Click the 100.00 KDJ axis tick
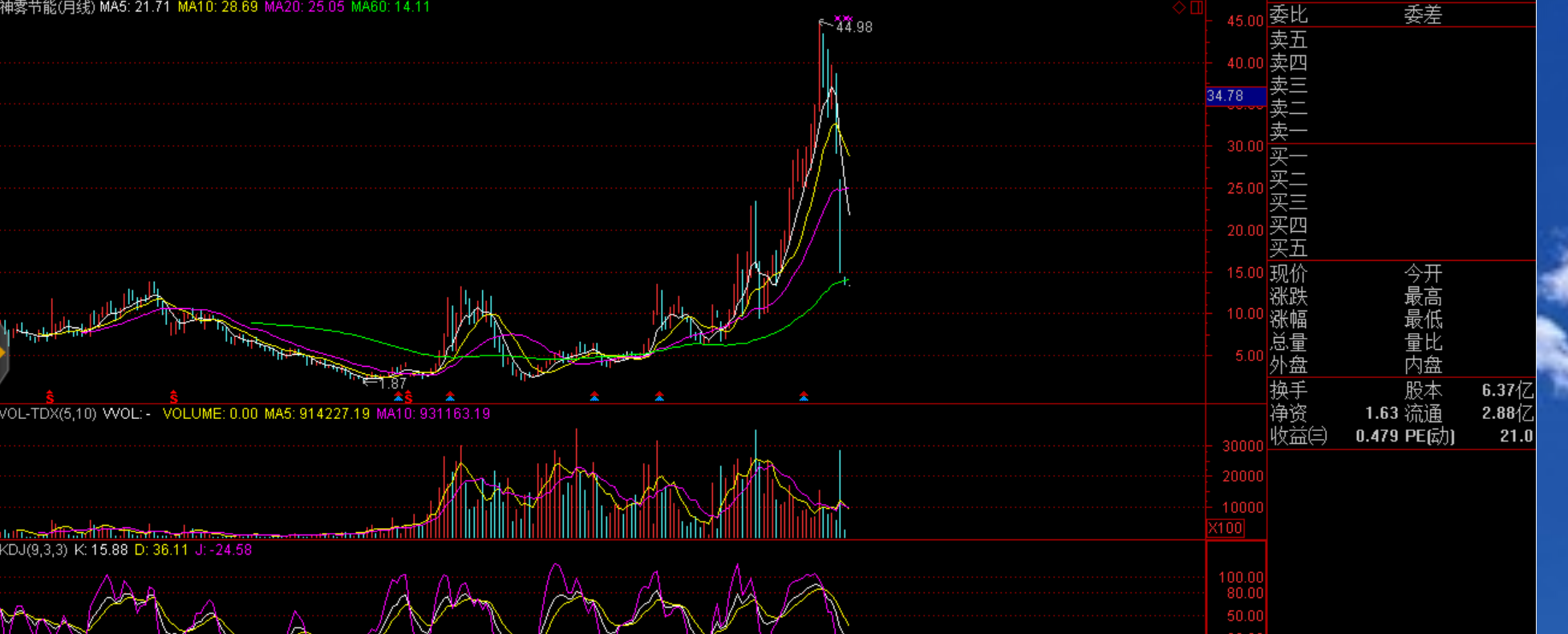The image size is (1568, 634). 1241,578
